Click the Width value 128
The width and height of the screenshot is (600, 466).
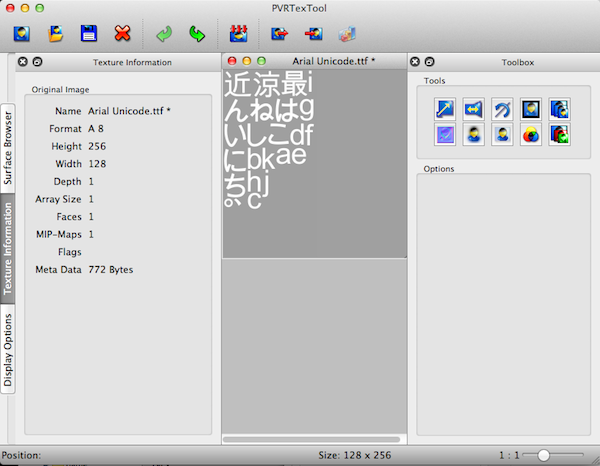(x=97, y=164)
